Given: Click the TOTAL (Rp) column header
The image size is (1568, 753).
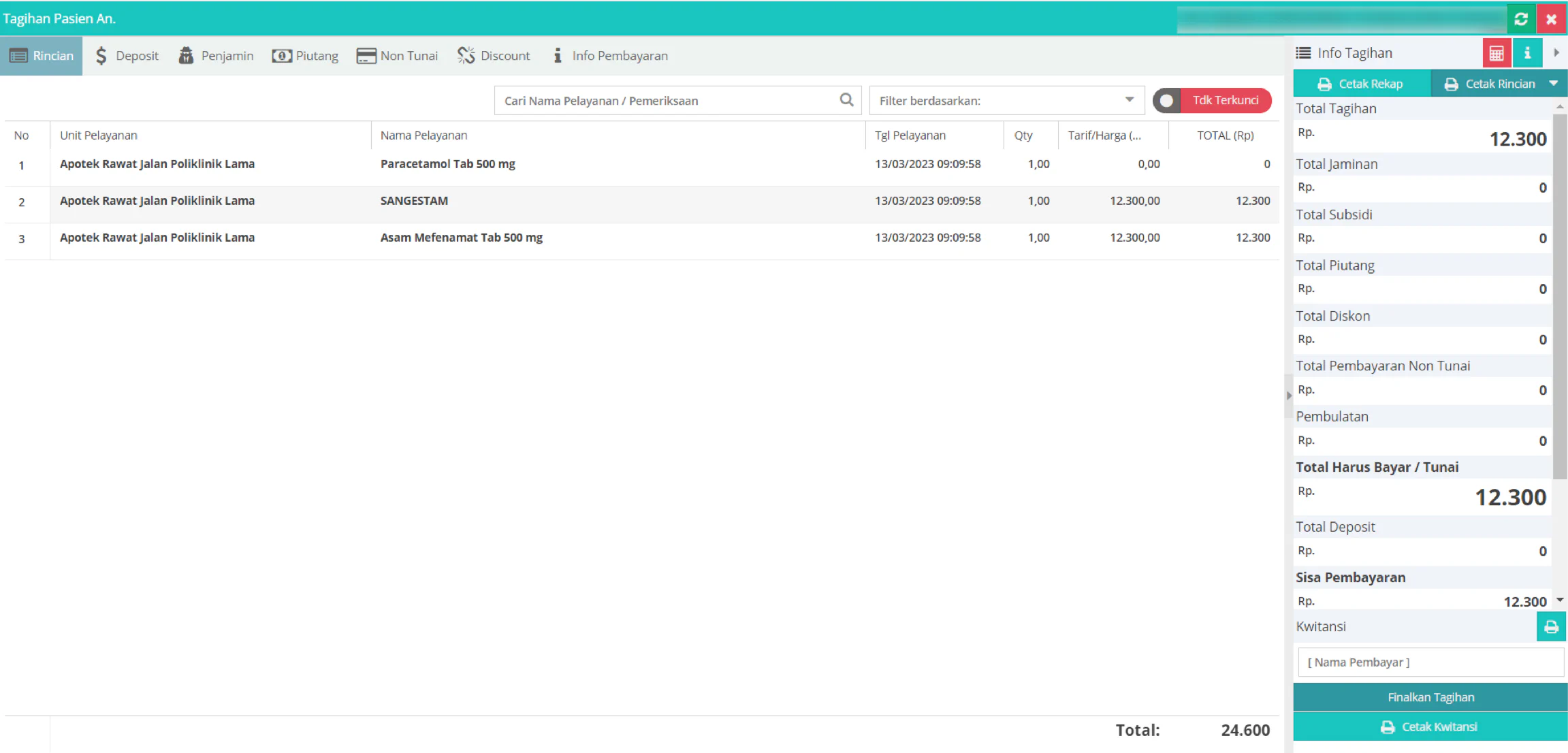Looking at the screenshot, I should pos(1224,135).
